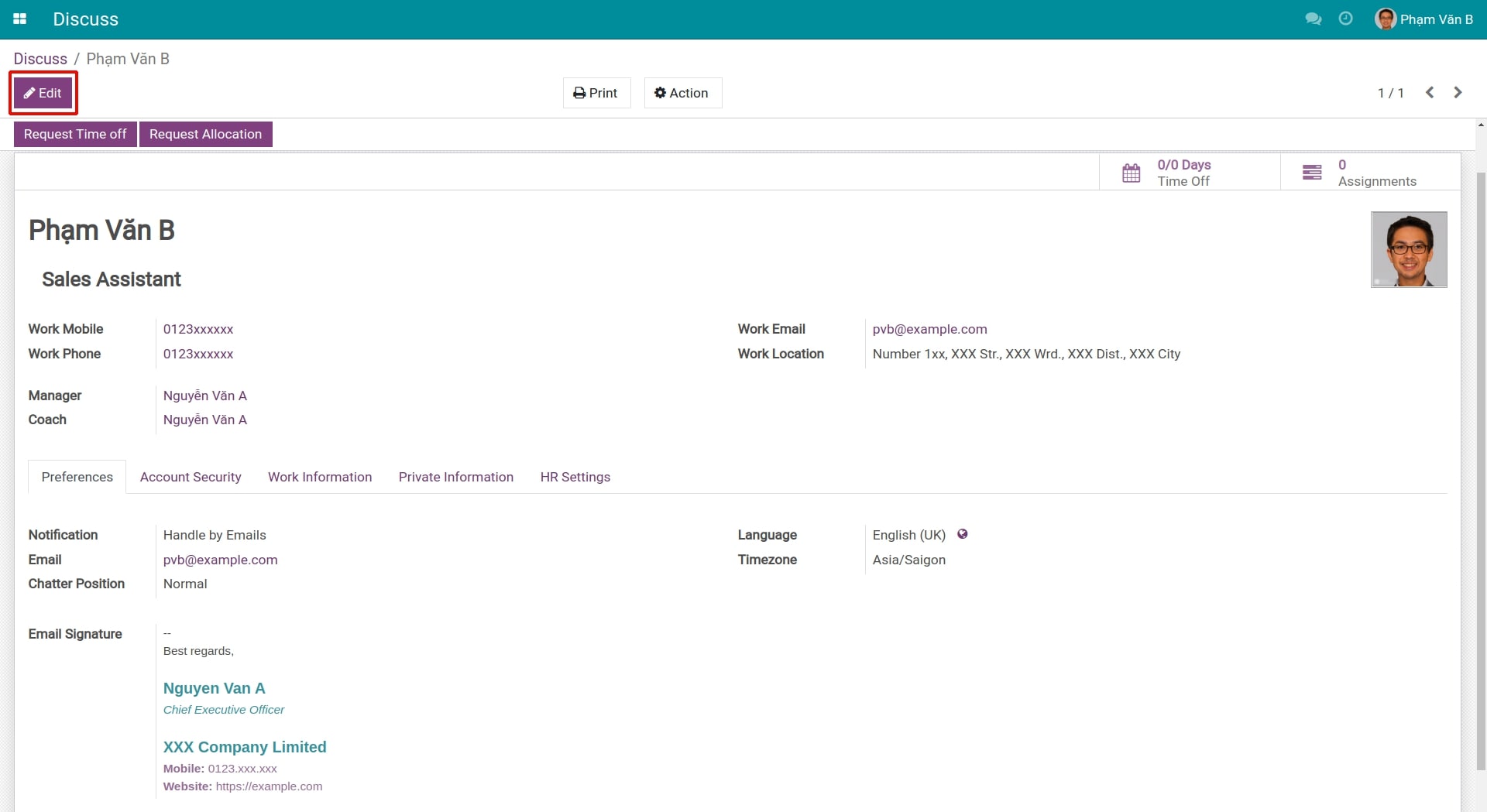The height and width of the screenshot is (812, 1487).
Task: Expand the Action dropdown
Action: point(682,93)
